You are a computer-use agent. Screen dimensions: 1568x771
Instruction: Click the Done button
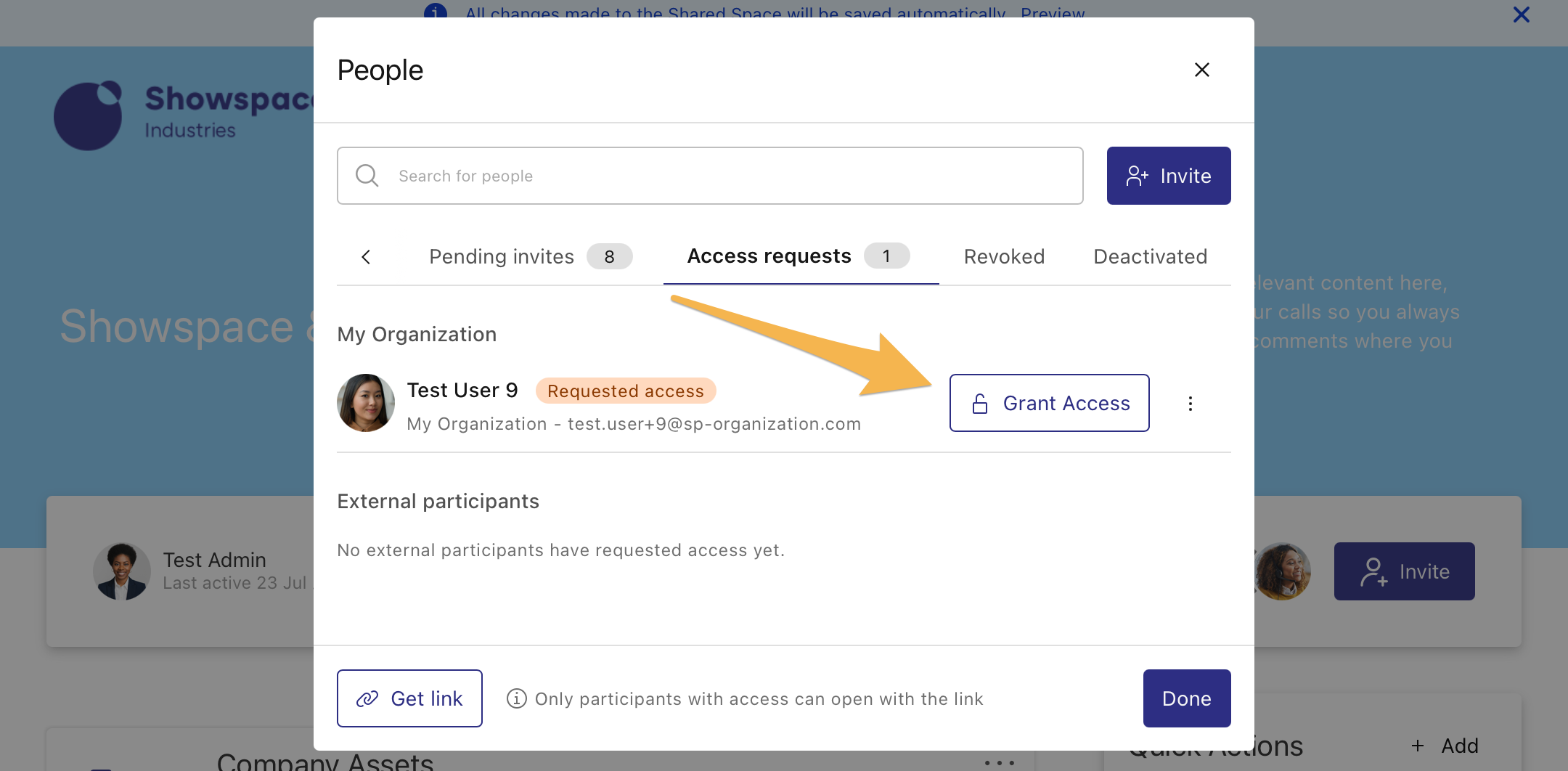click(1186, 698)
